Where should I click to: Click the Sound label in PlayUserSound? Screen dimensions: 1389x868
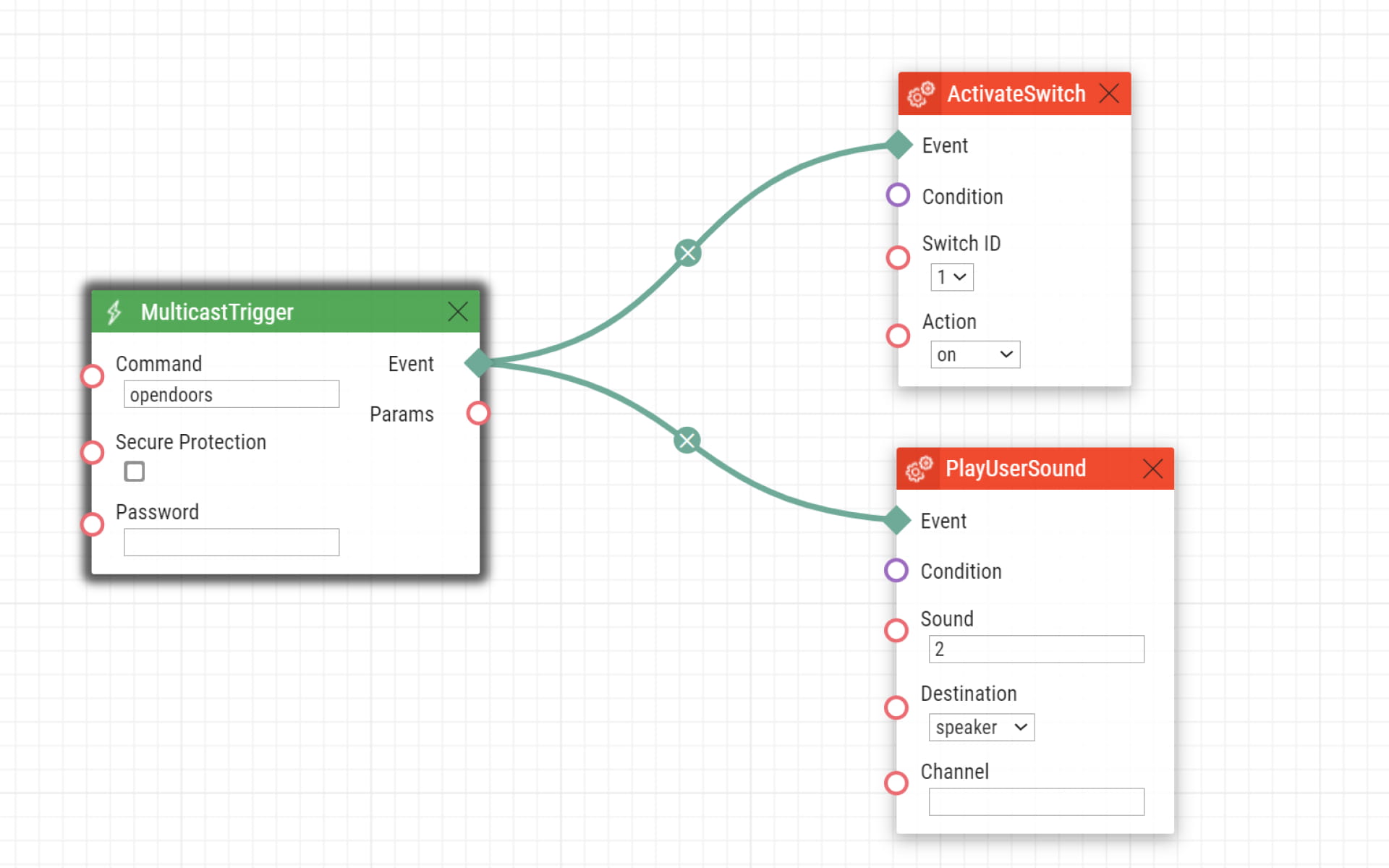click(947, 619)
